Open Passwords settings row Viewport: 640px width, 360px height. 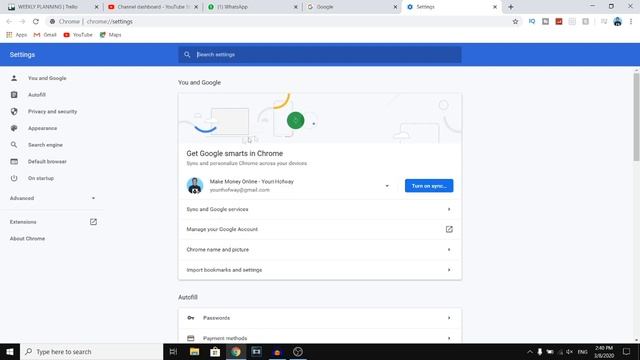click(x=320, y=318)
